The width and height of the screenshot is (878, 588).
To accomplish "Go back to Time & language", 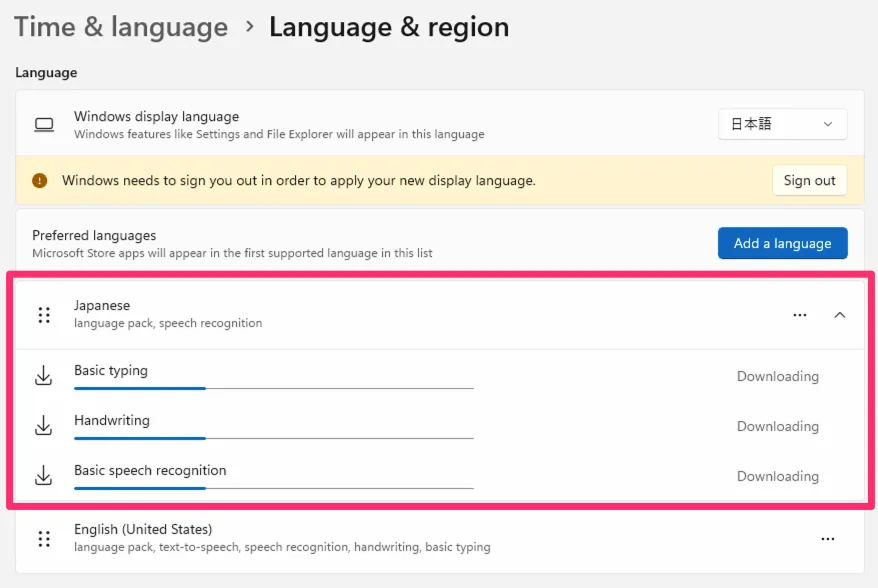I will (x=121, y=27).
